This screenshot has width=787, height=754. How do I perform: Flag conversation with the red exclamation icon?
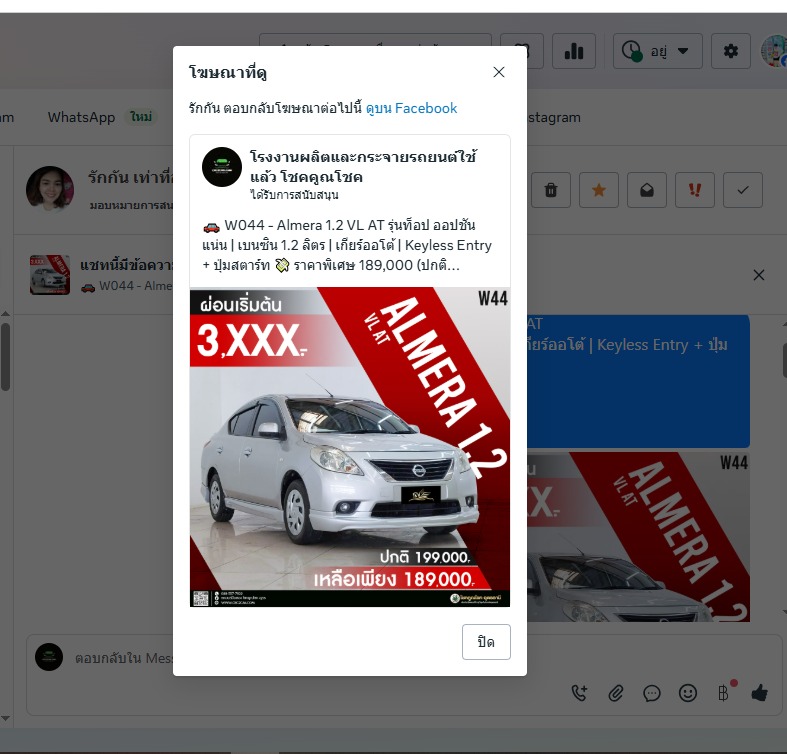click(695, 190)
